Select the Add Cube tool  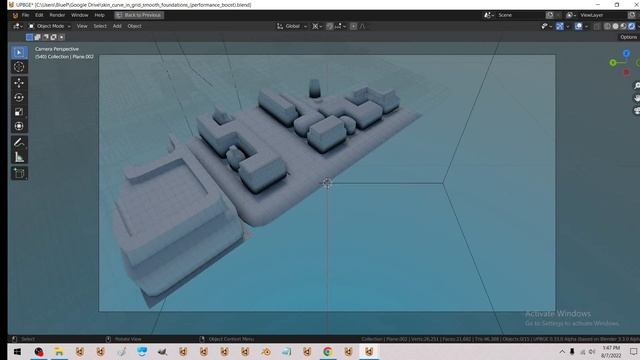click(x=19, y=173)
